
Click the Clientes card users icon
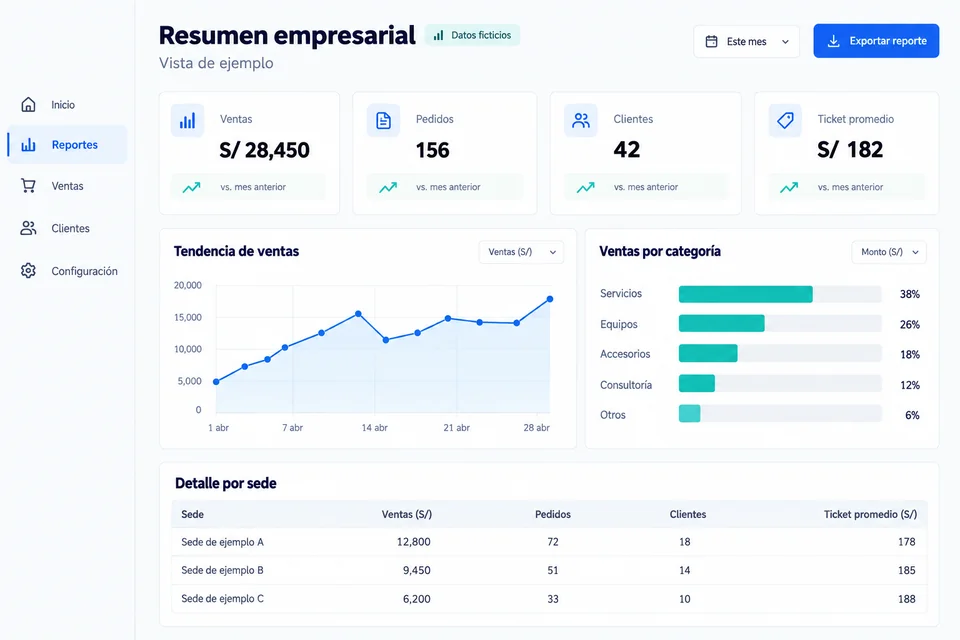(x=580, y=120)
